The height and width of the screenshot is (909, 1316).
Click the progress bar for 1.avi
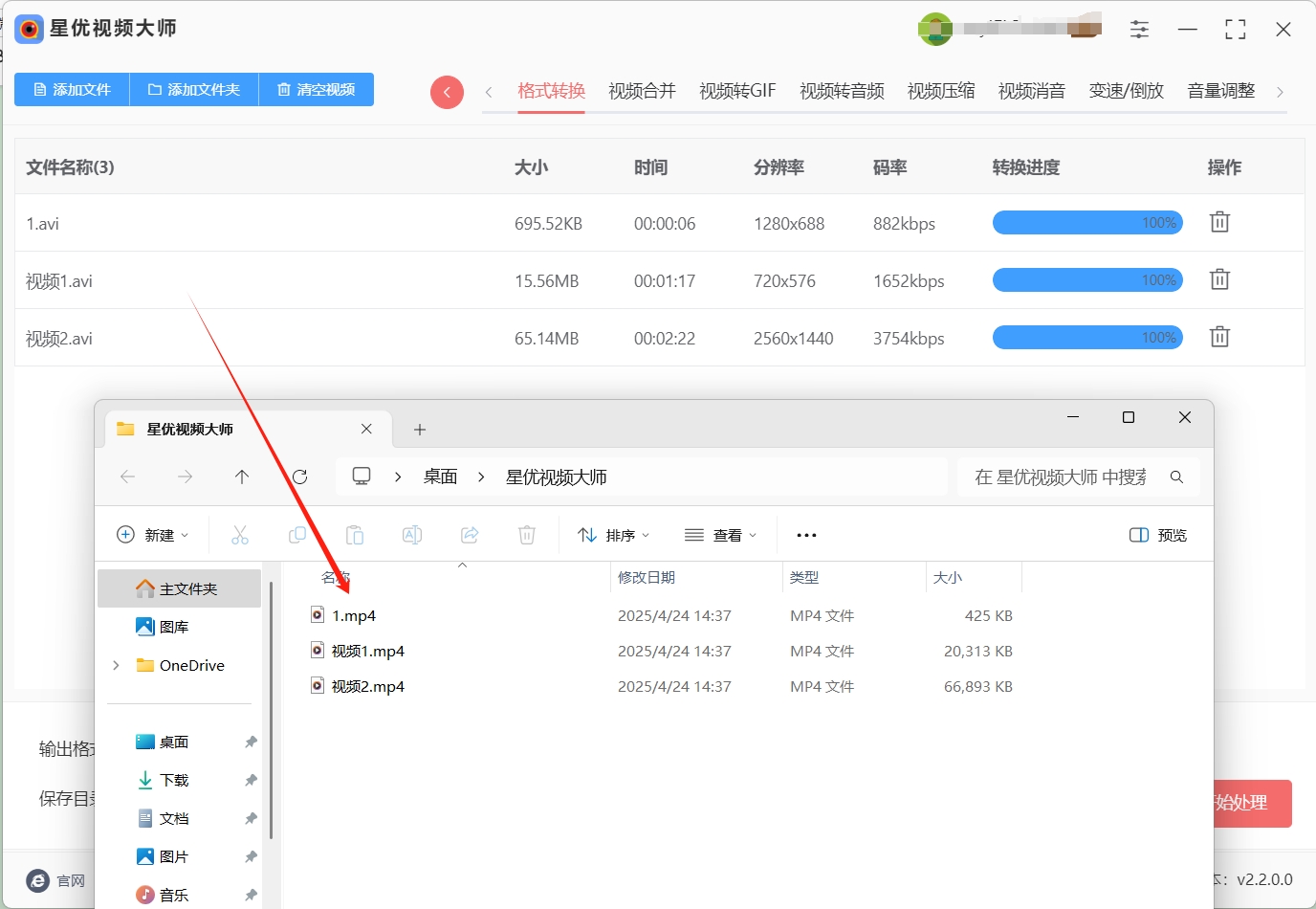[x=1087, y=223]
